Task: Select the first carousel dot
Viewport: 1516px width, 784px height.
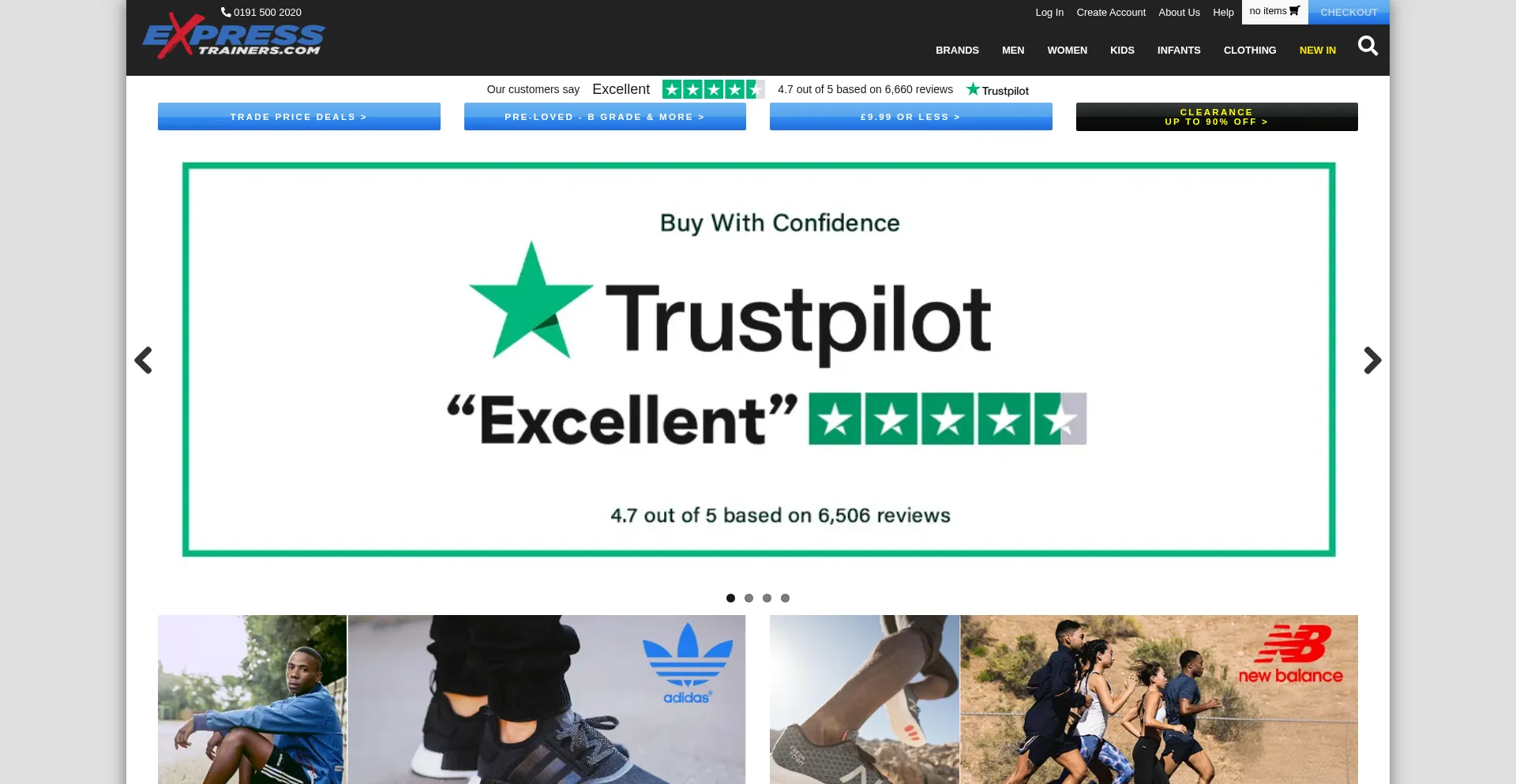Action: 730,598
